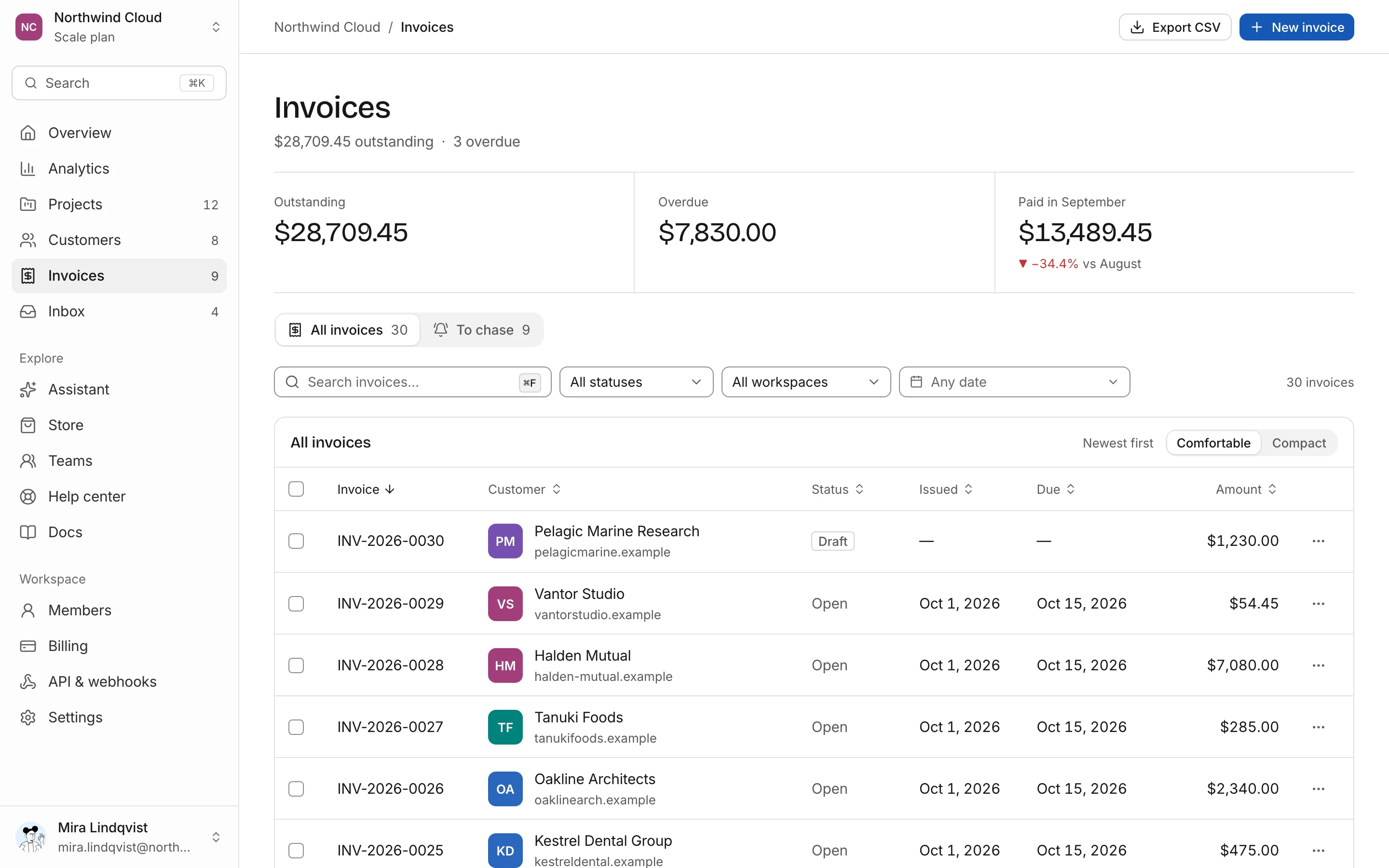Image resolution: width=1389 pixels, height=868 pixels.
Task: Click the Inbox tray icon
Action: (x=27, y=311)
